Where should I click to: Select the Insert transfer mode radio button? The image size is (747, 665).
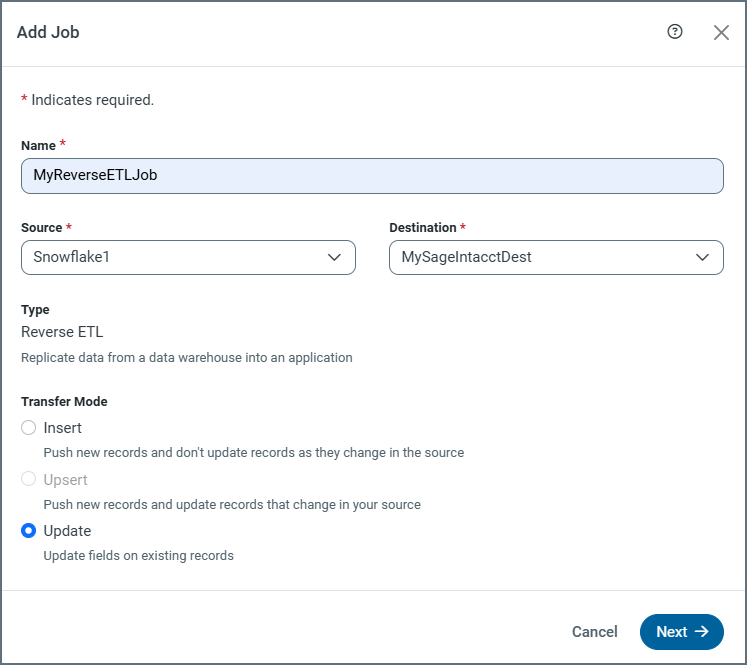(x=29, y=428)
